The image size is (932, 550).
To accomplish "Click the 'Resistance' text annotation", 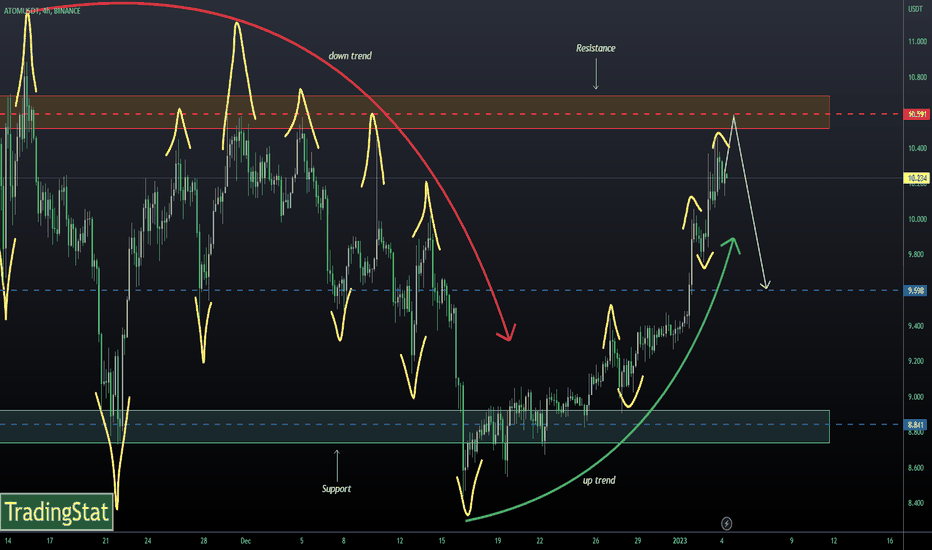I will click(x=596, y=48).
